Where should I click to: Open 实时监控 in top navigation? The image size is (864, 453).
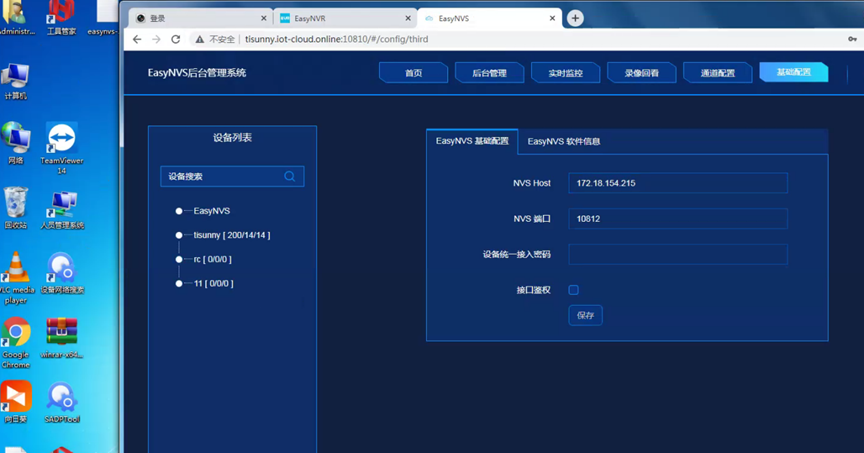click(x=565, y=73)
